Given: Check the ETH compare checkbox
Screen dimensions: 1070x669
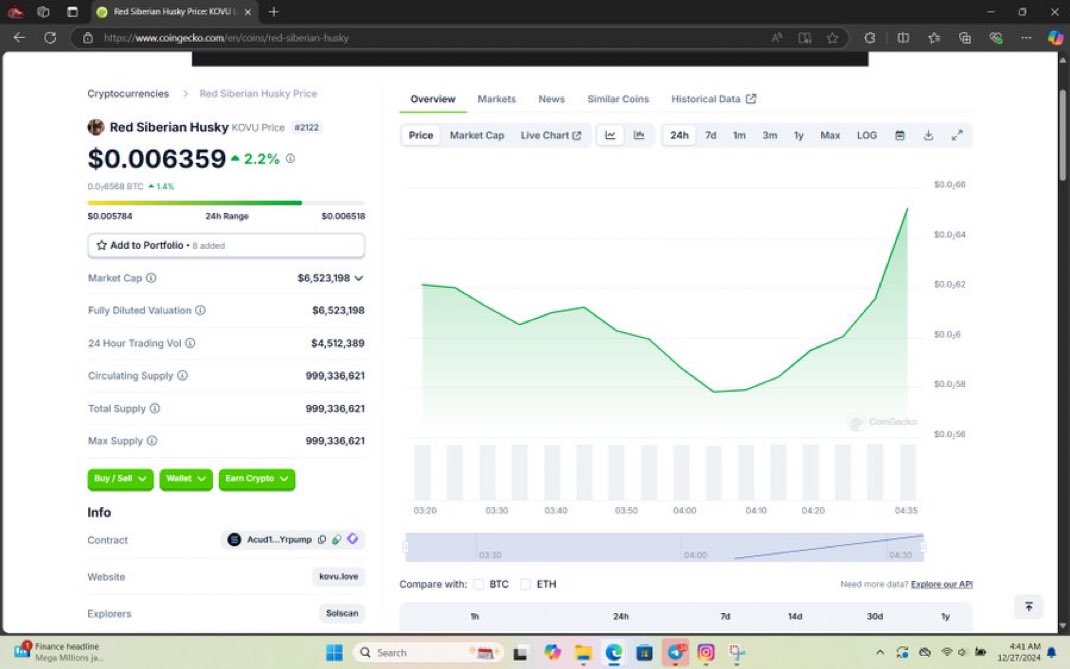Looking at the screenshot, I should tap(525, 584).
